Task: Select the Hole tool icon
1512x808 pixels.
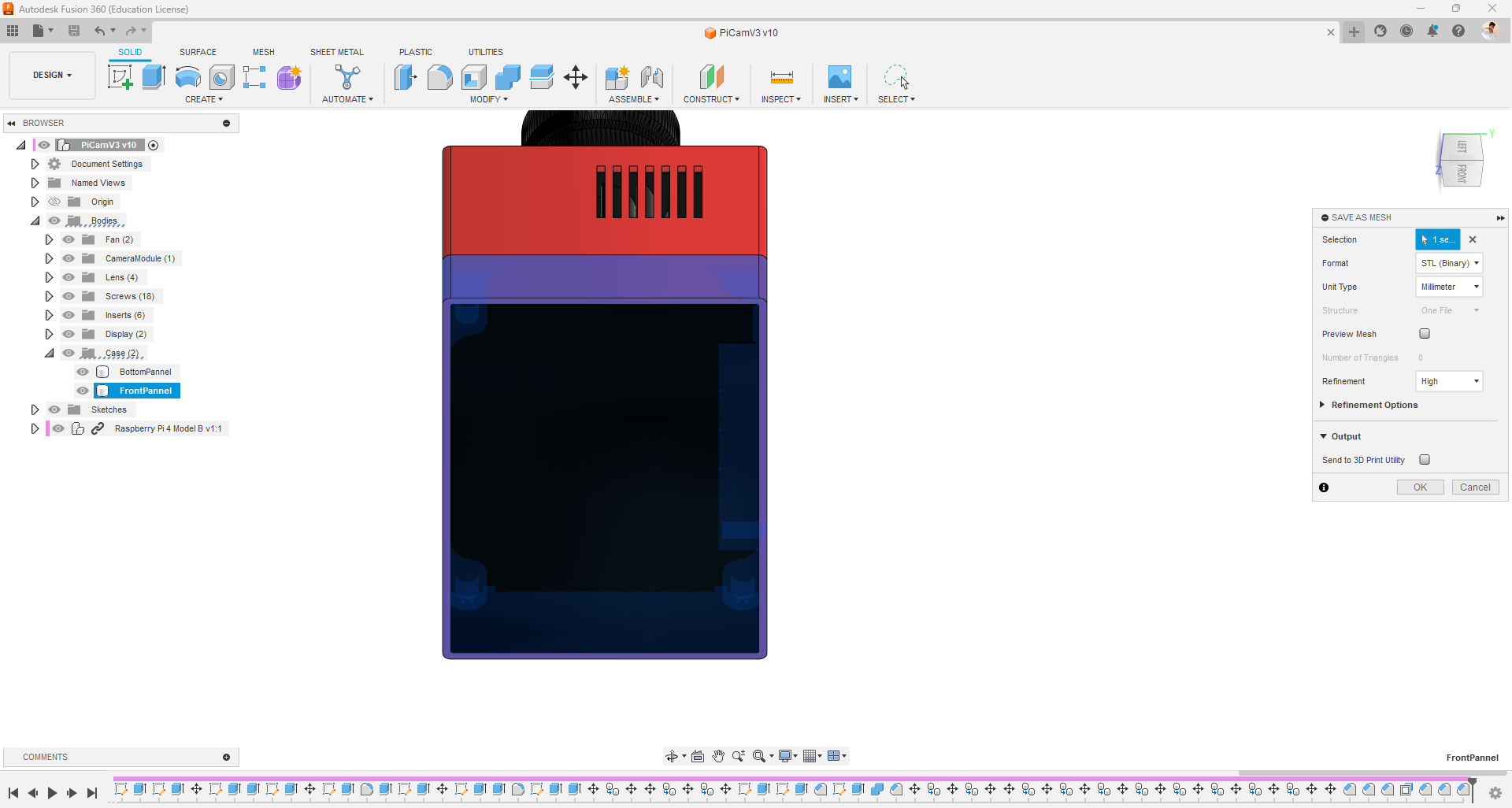Action: pyautogui.click(x=221, y=77)
